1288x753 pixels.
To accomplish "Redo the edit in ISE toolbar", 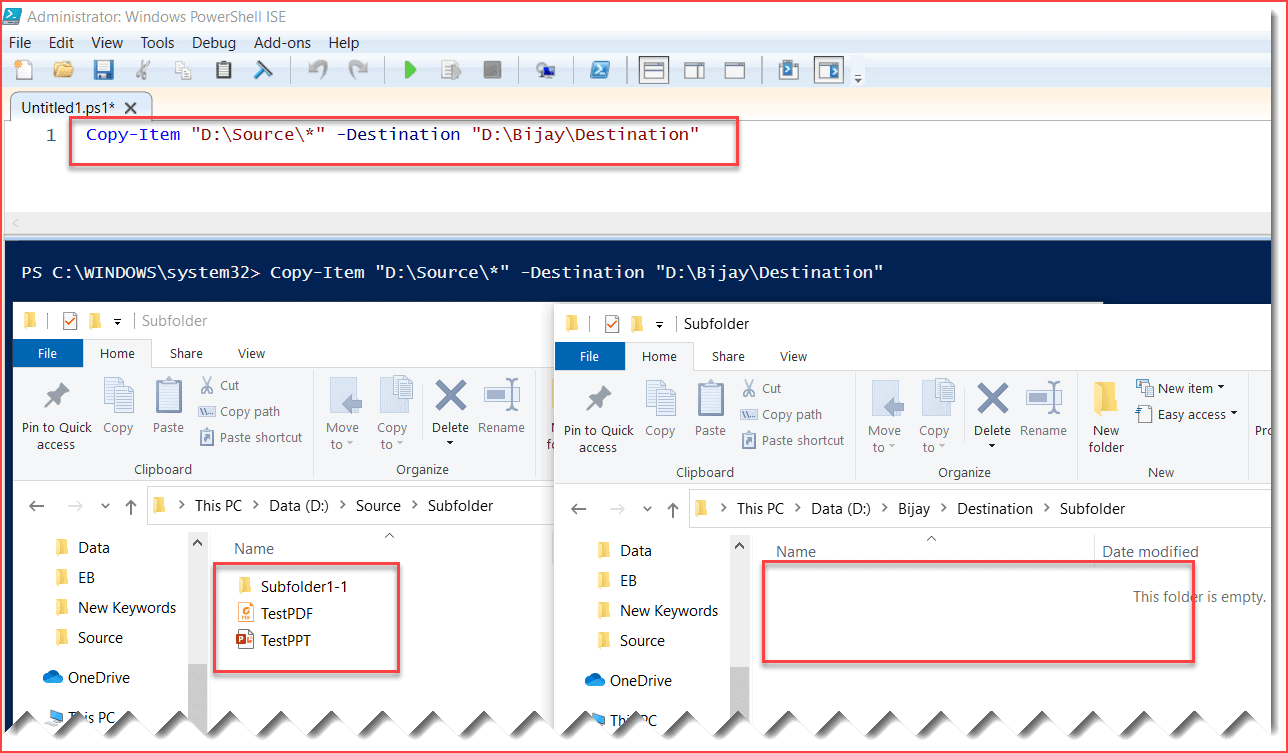I will (357, 69).
